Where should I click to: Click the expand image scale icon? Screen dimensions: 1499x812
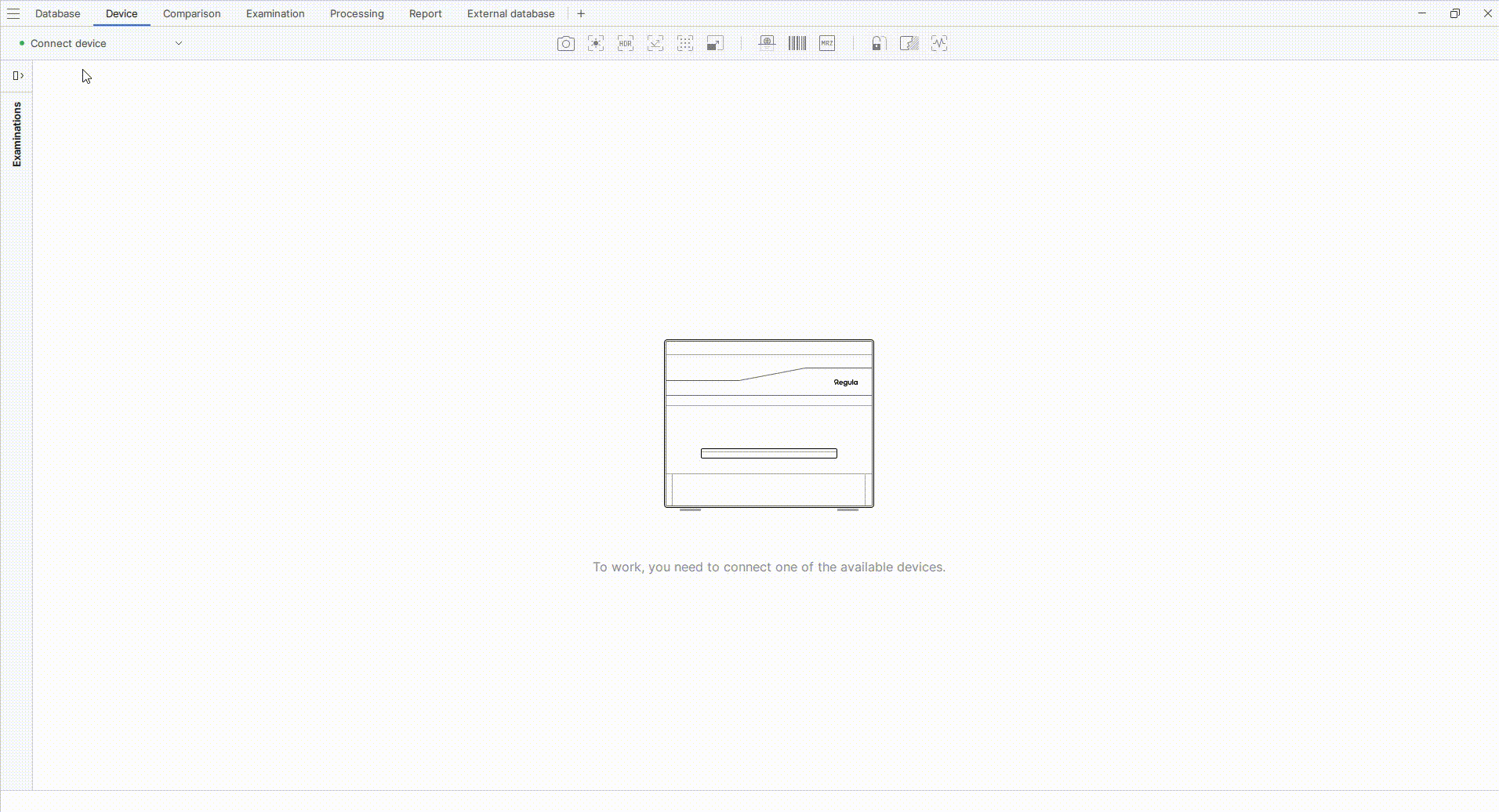tap(715, 44)
